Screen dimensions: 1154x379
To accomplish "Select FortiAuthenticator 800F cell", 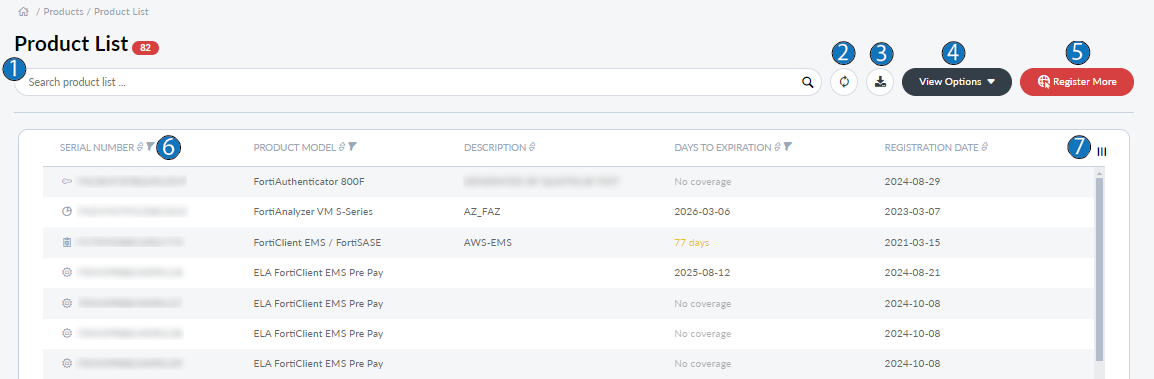I will coord(309,181).
